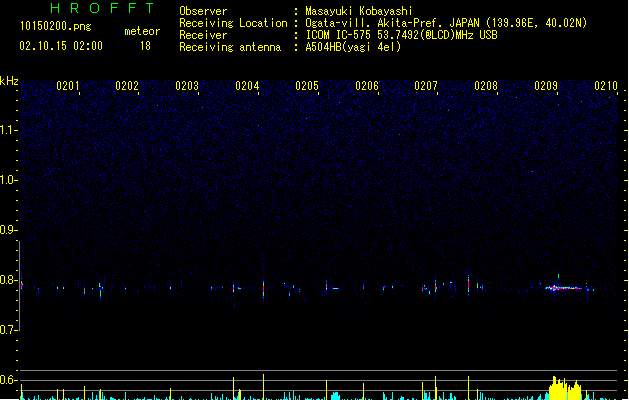Click the 0208 time marker

click(x=486, y=86)
